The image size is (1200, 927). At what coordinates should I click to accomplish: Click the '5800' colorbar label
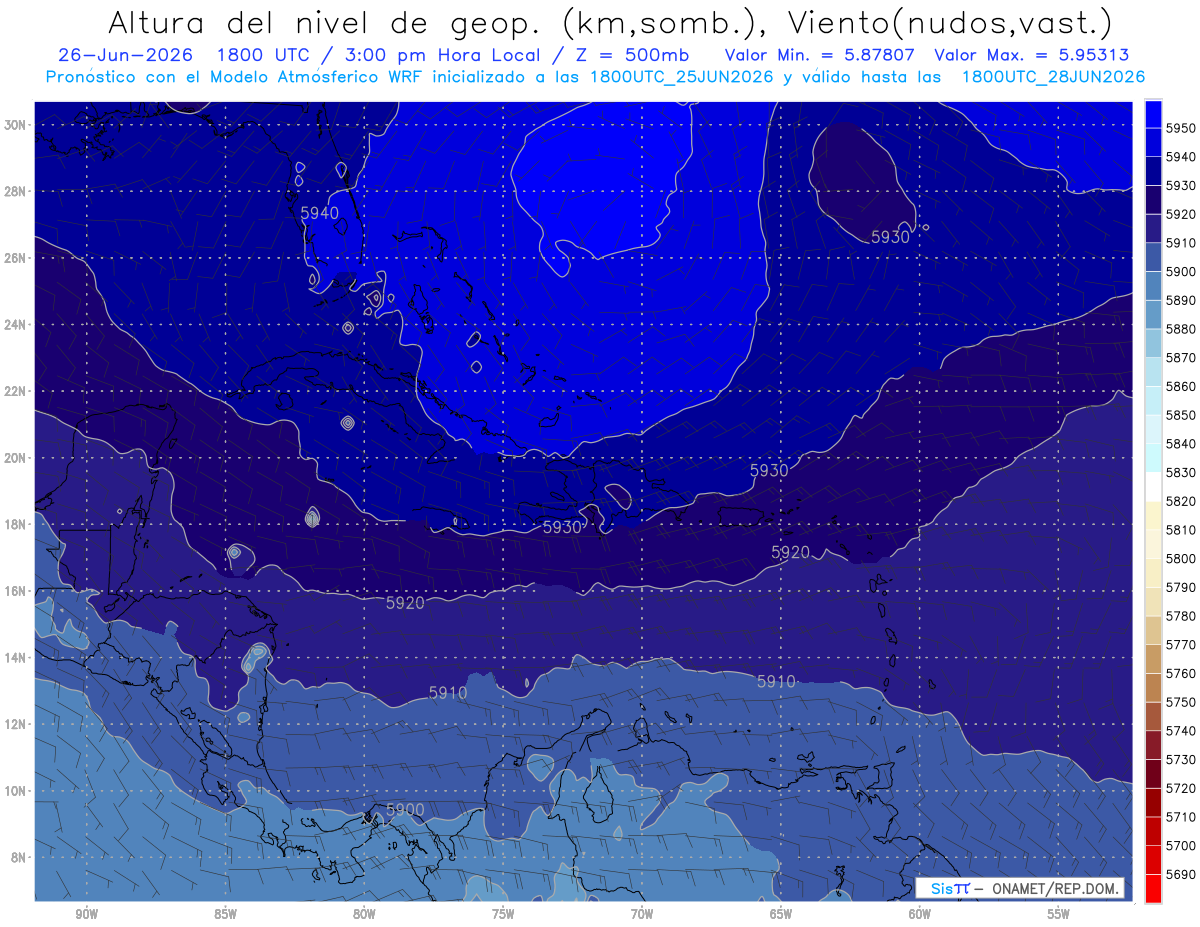pyautogui.click(x=1181, y=558)
